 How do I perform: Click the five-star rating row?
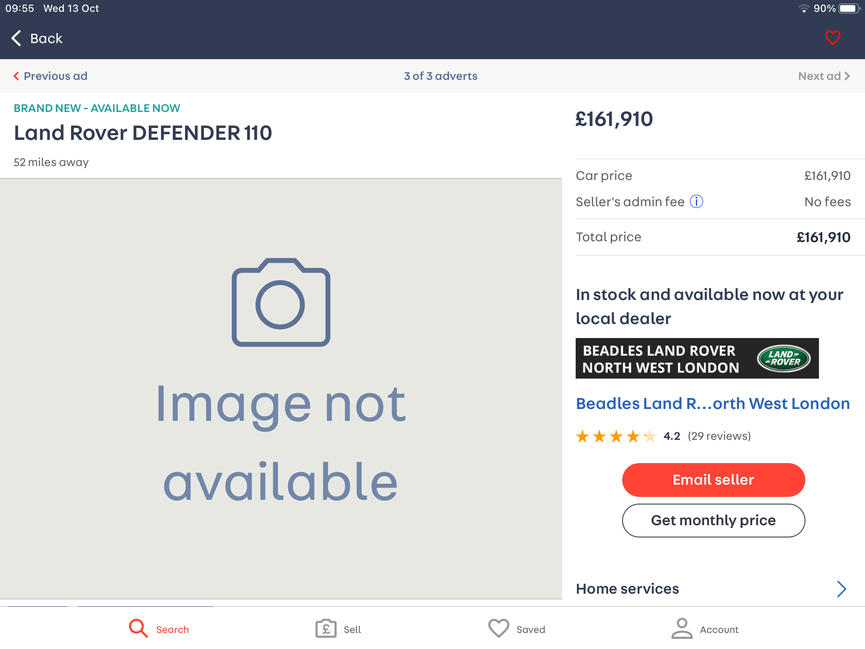[x=616, y=437]
